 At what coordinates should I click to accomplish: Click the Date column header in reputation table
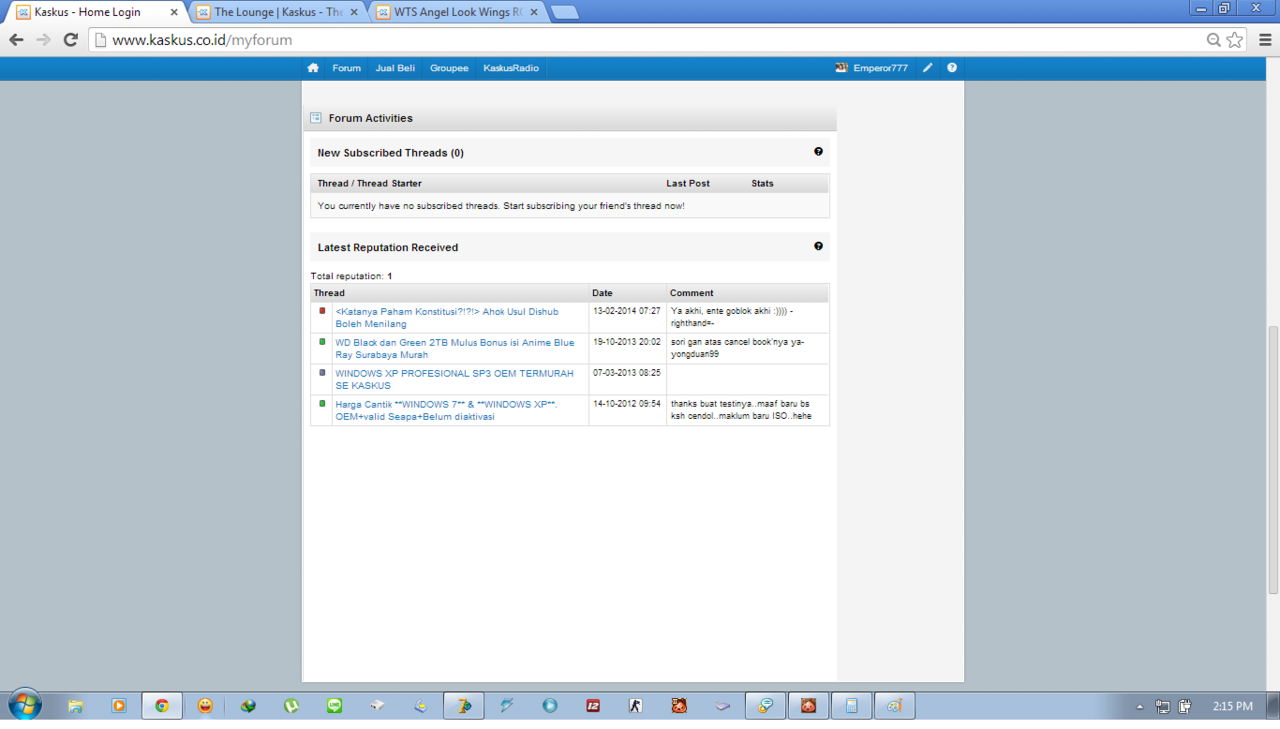(602, 293)
